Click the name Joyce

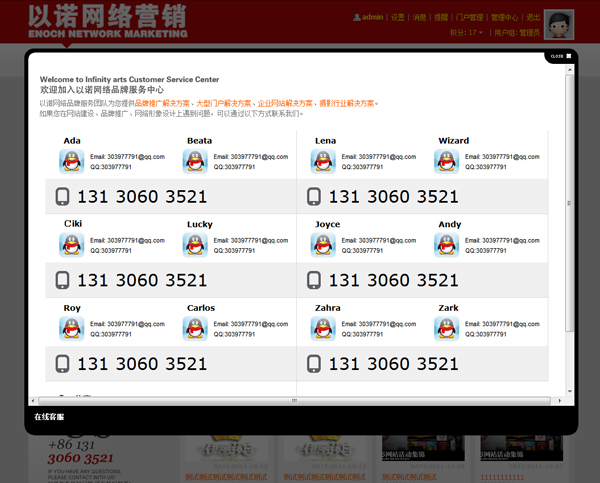(x=328, y=224)
